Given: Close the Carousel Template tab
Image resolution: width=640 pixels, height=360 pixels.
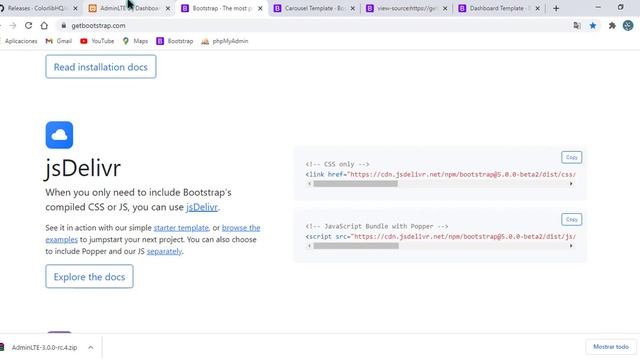Looking at the screenshot, I should pos(353,8).
